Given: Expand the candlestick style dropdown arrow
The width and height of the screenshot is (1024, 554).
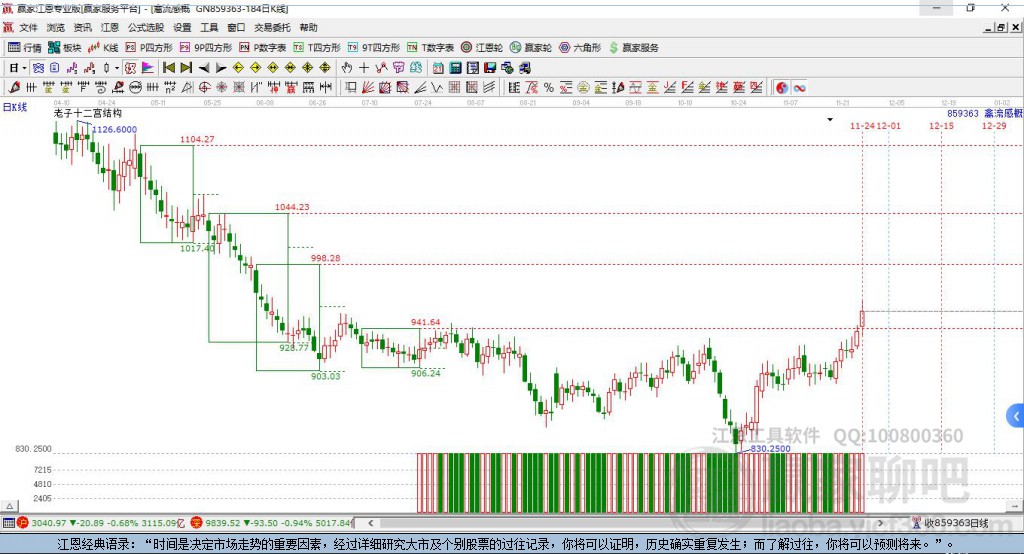Looking at the screenshot, I should click(117, 67).
